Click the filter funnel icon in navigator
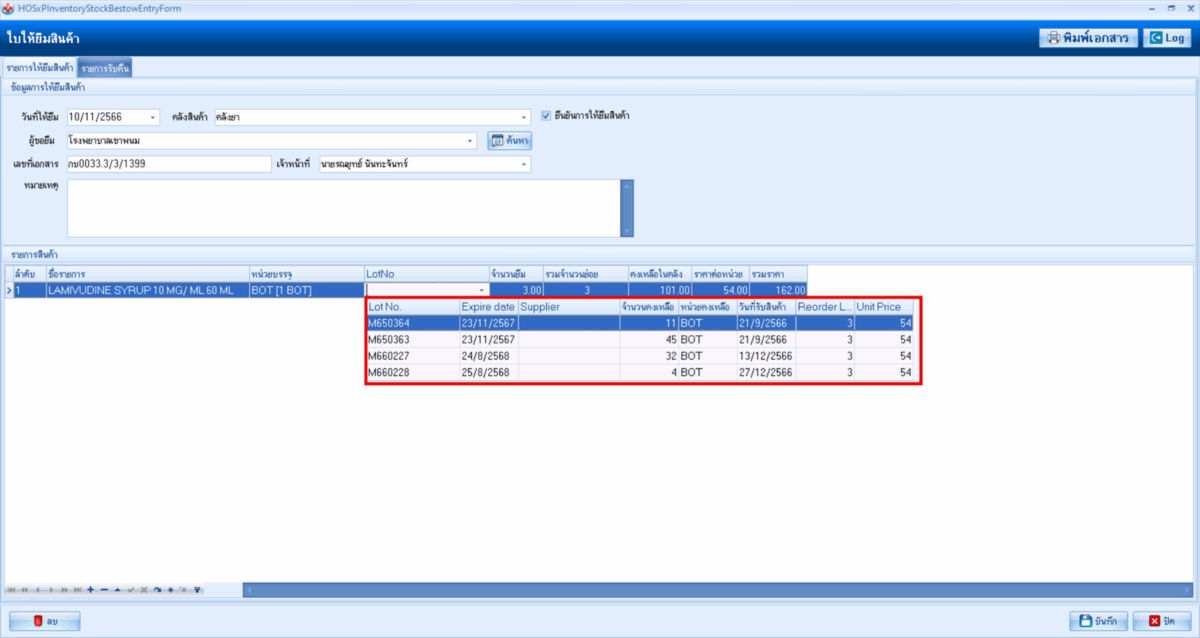 197,590
